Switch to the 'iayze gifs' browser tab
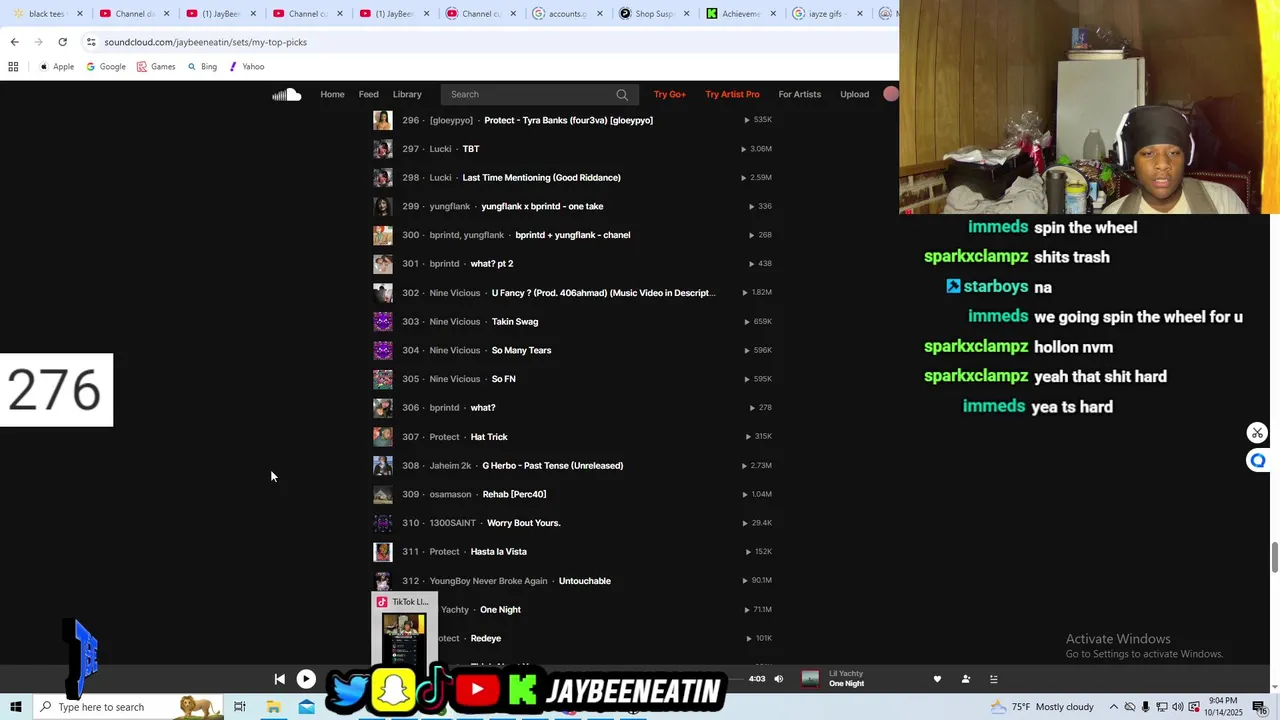This screenshot has height=720, width=1280. [x=826, y=14]
